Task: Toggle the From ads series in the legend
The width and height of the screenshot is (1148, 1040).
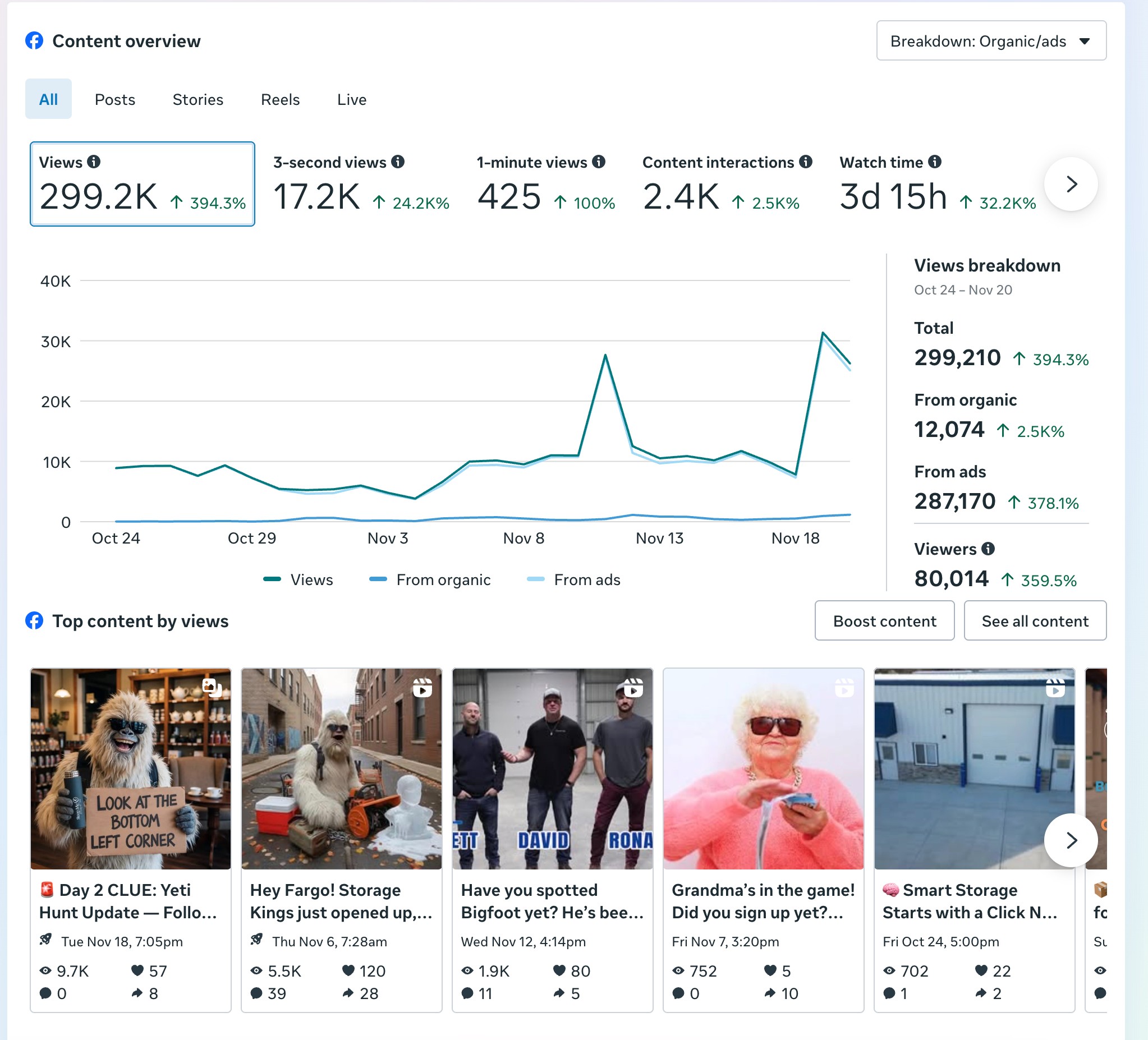Action: pos(574,579)
